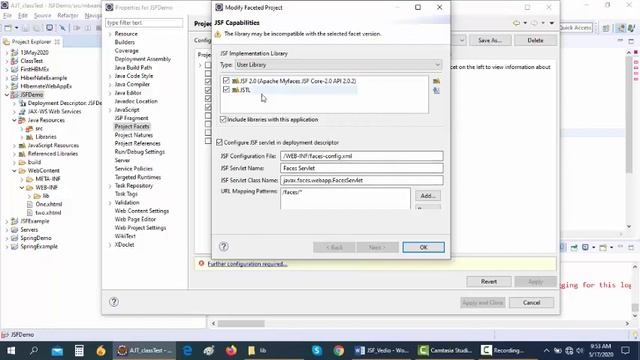Screen dimensions: 640x360
Task: Click the Cancel button in Properties
Action: point(531,302)
